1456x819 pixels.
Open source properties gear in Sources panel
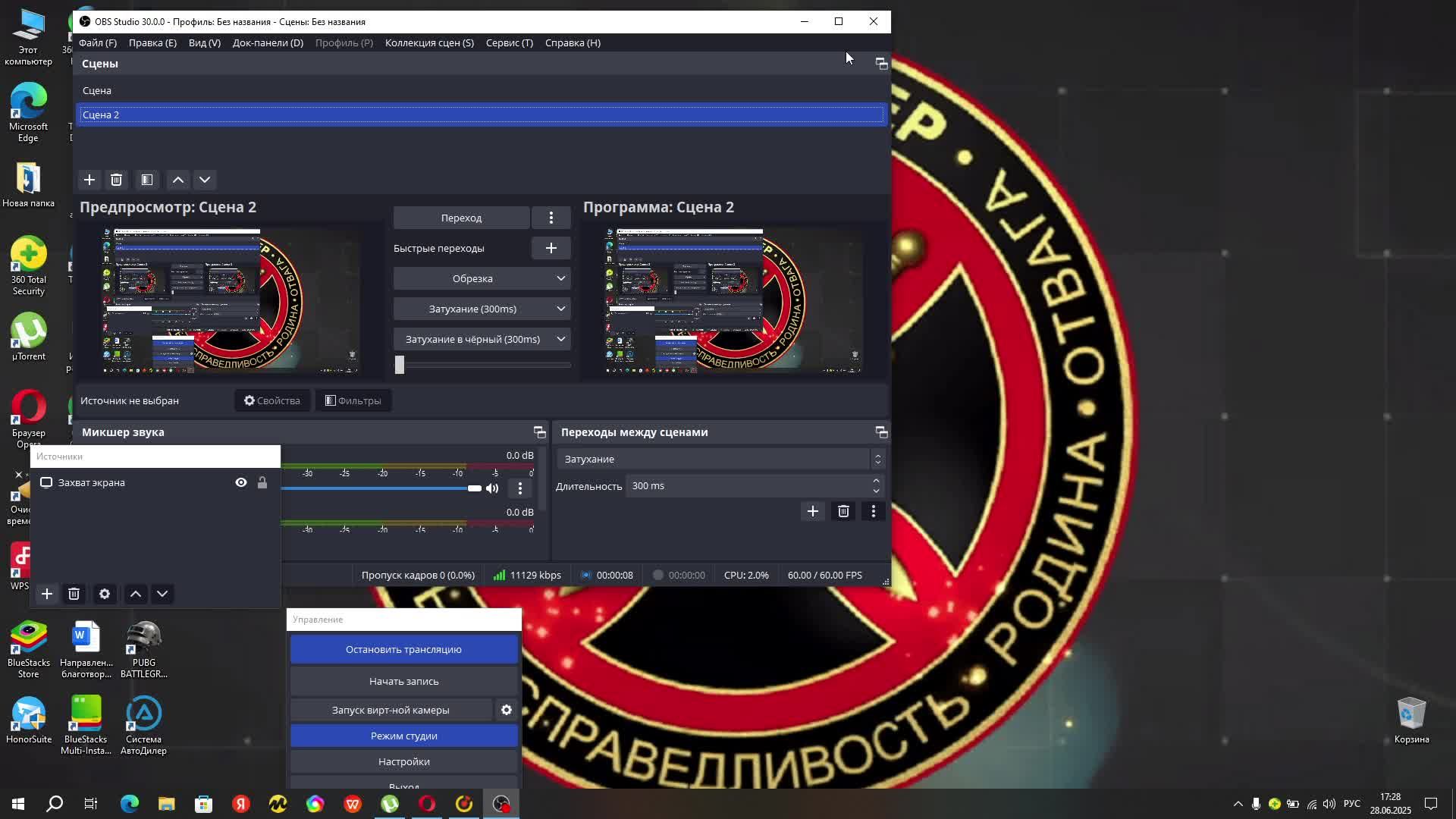pos(105,594)
